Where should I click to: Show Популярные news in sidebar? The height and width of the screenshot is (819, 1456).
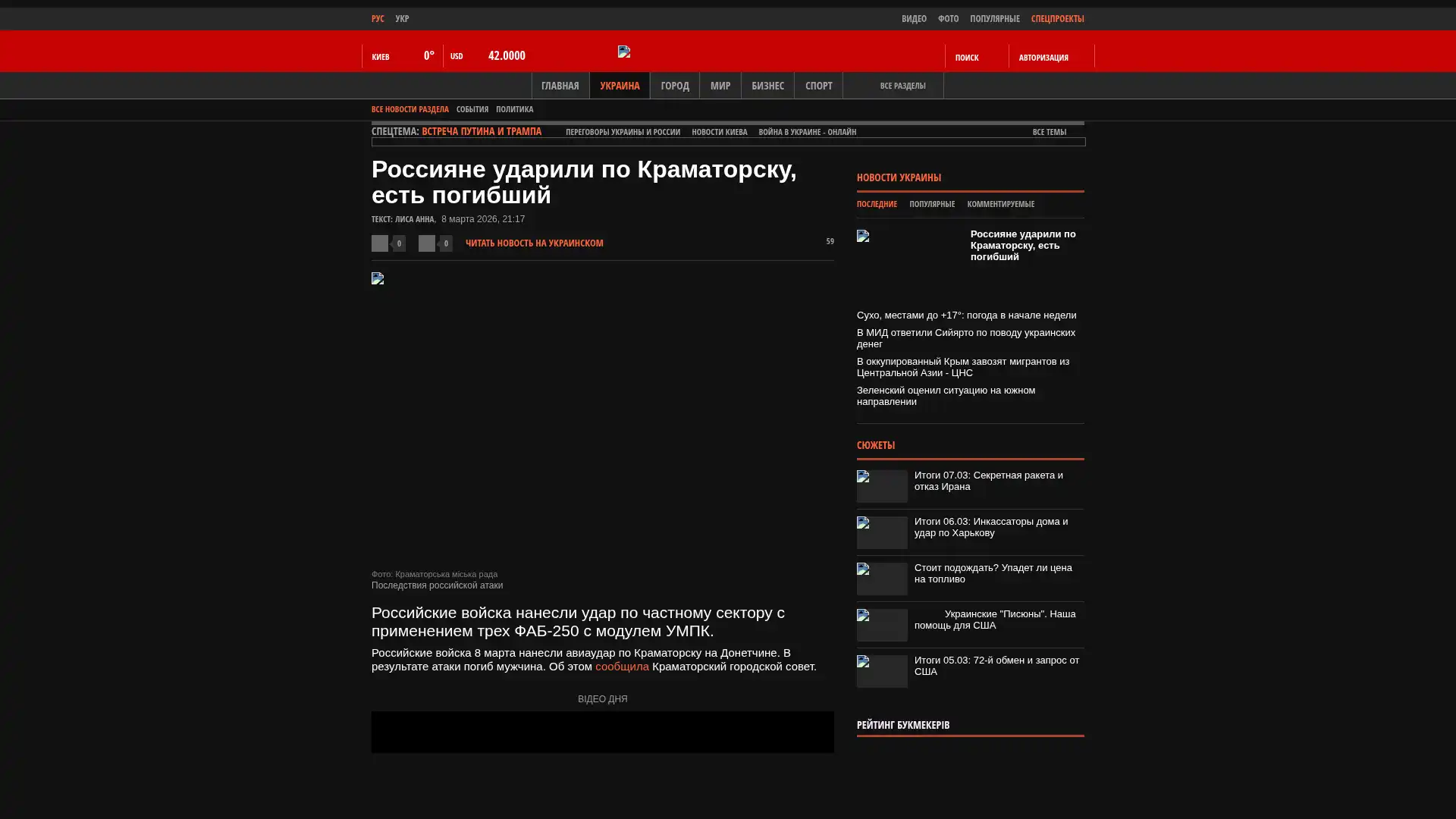(931, 204)
